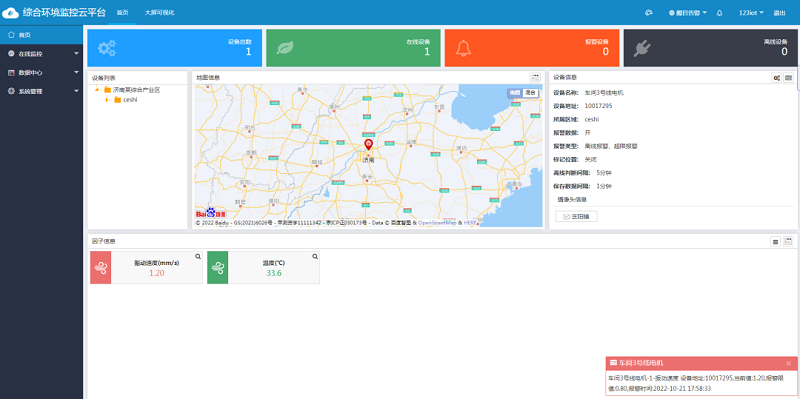
Task: Close the 车间3号线电机 alarm popup
Action: 788,363
